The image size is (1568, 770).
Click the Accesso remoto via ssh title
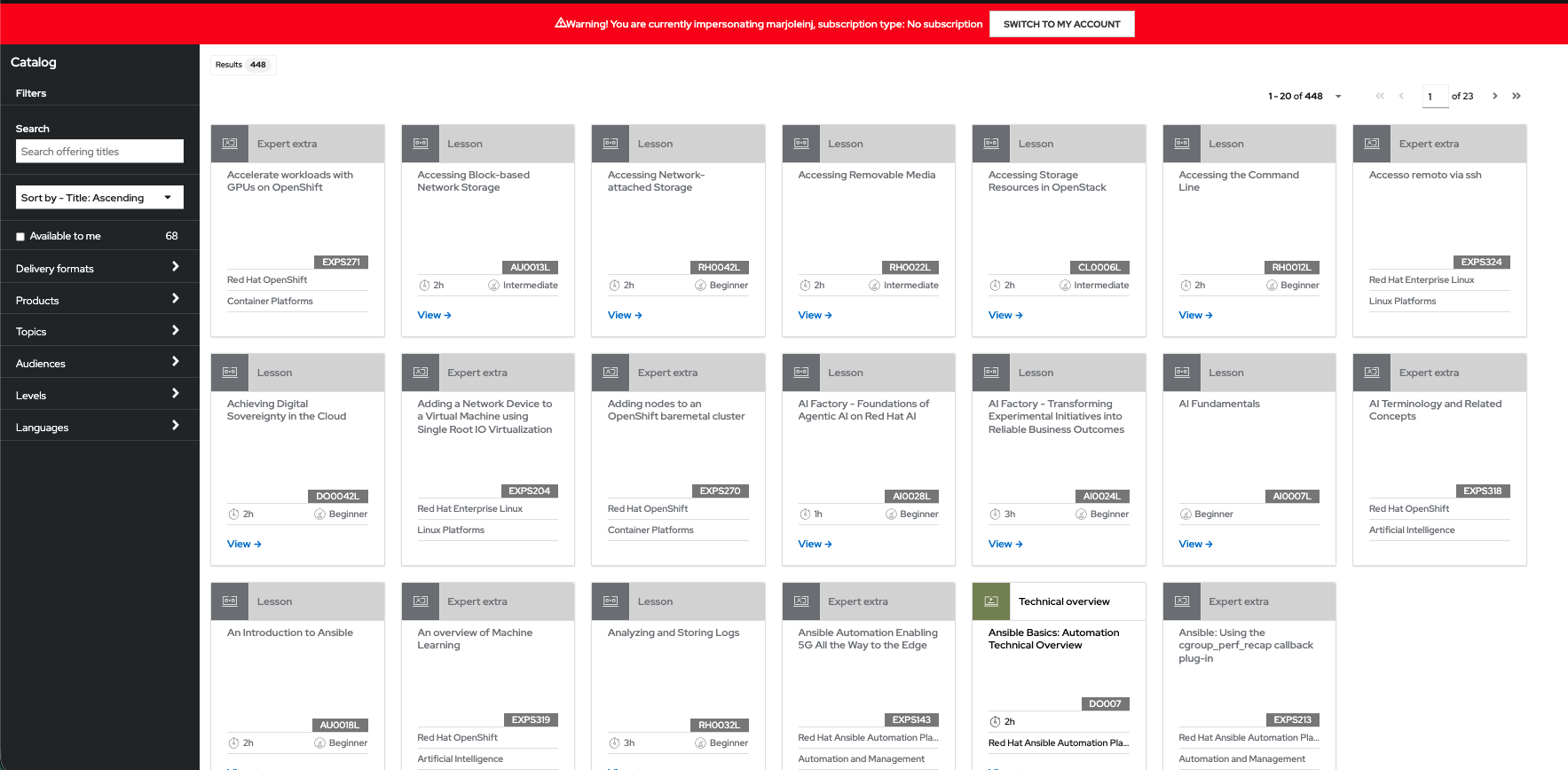coord(1425,175)
